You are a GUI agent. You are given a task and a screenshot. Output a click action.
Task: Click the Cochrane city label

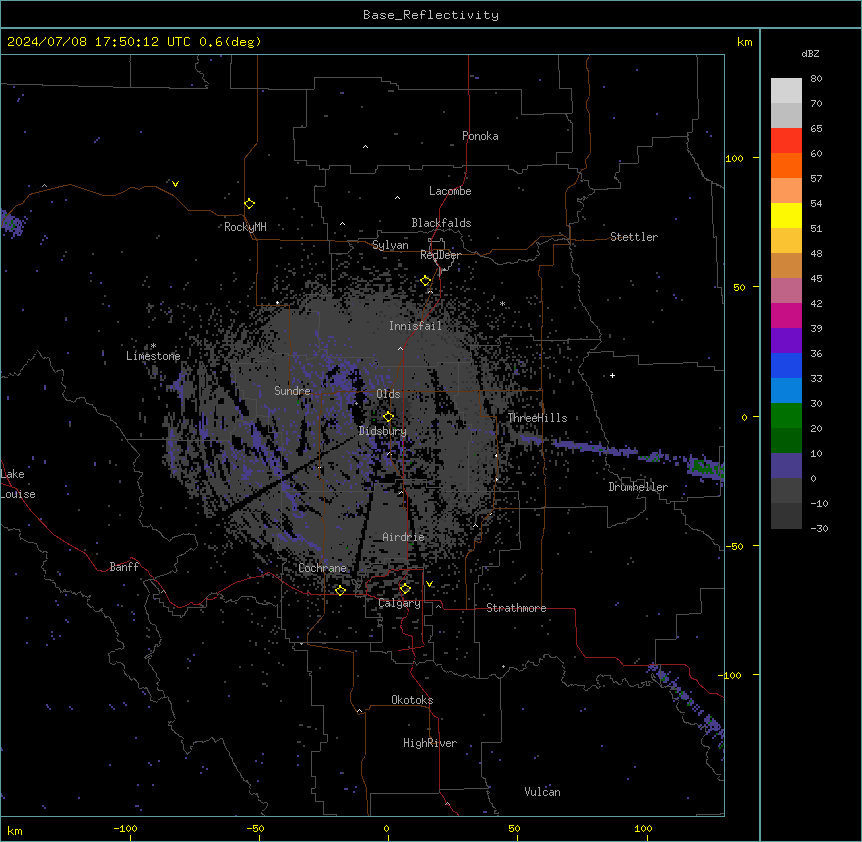point(322,568)
